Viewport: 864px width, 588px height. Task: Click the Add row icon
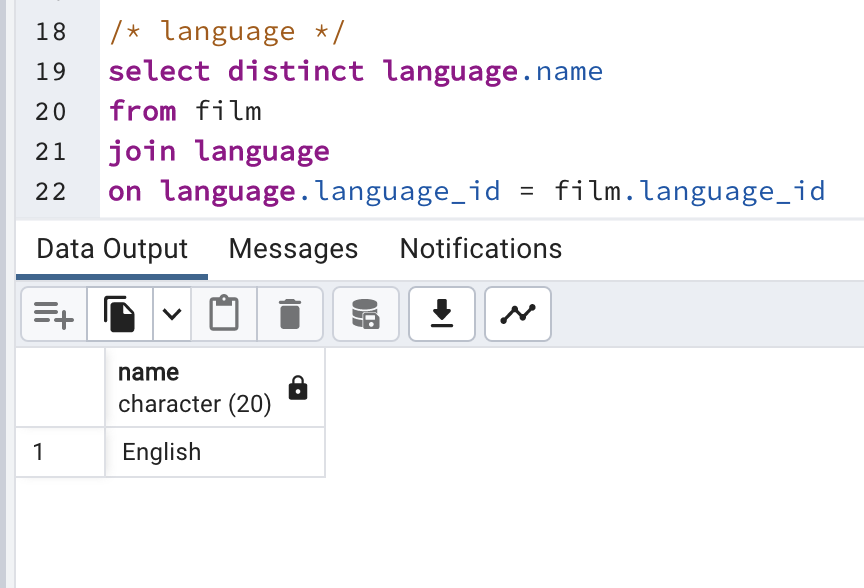click(x=54, y=315)
